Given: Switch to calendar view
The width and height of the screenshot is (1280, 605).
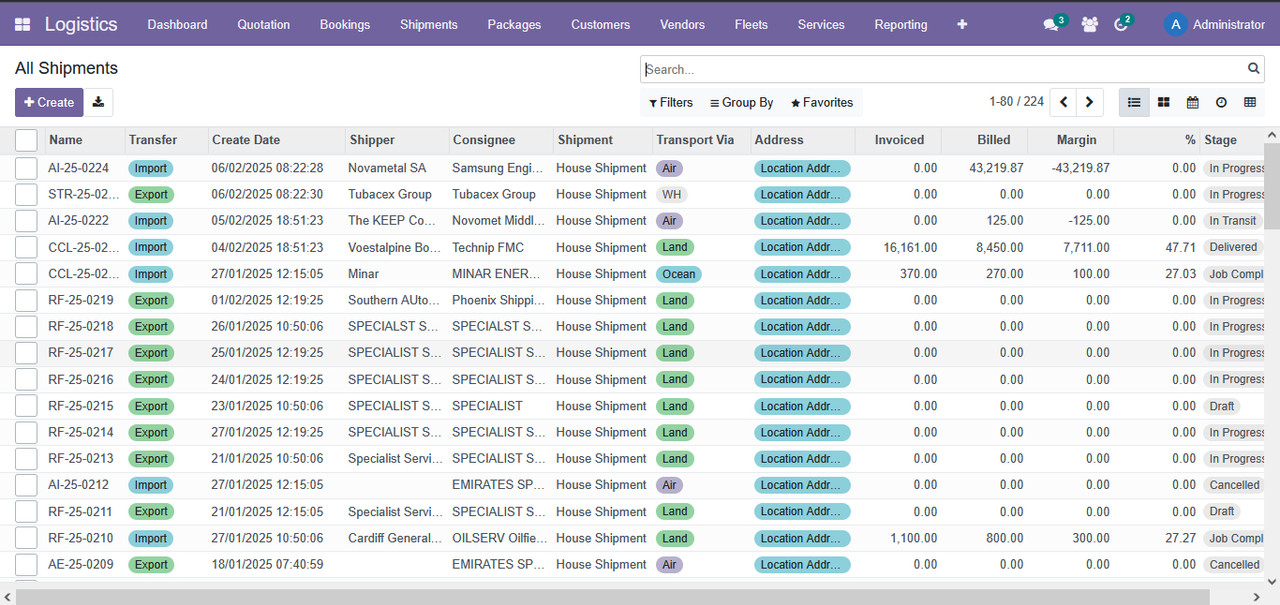Looking at the screenshot, I should pos(1192,102).
